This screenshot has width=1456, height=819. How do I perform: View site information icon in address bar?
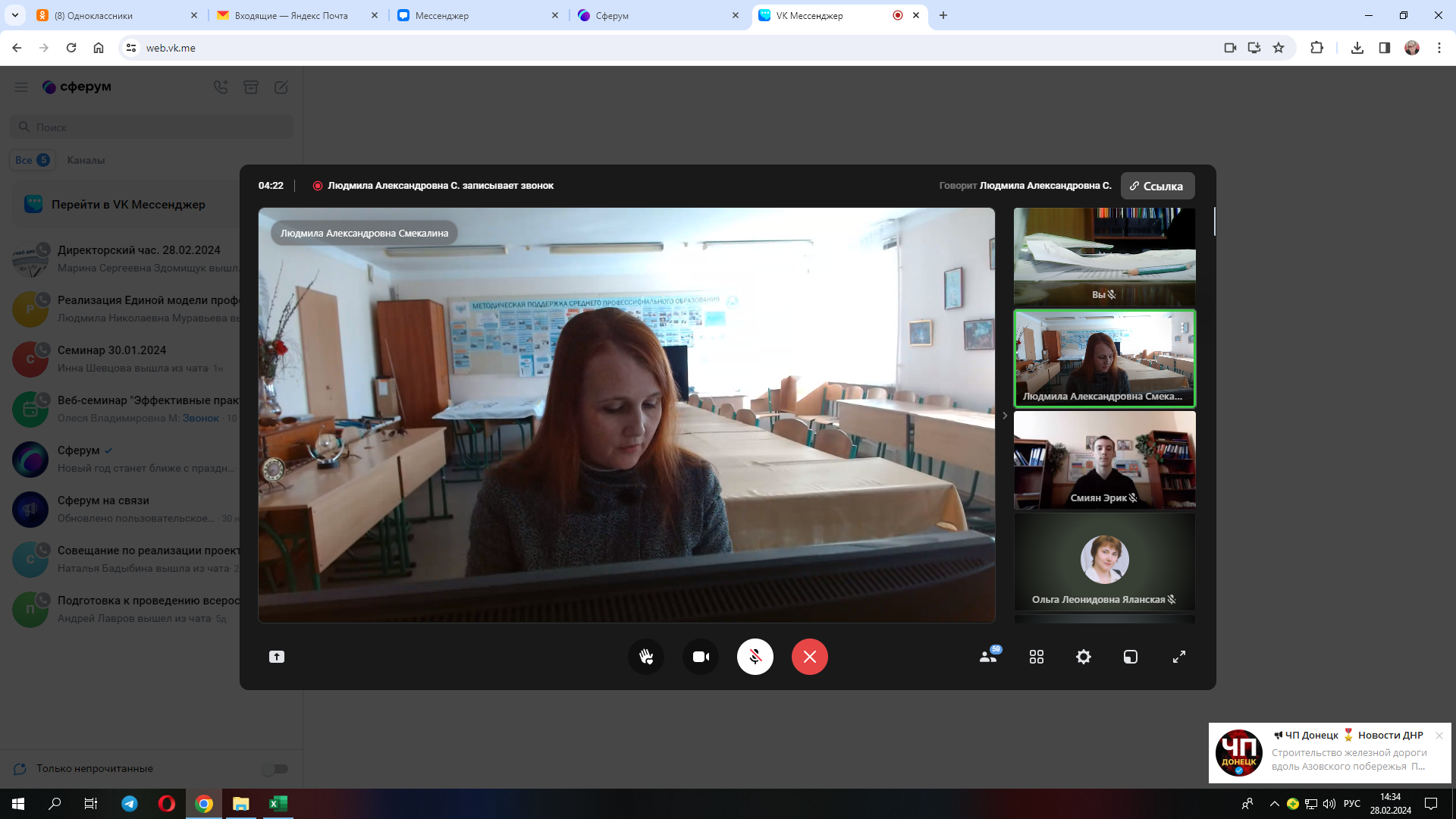click(131, 48)
